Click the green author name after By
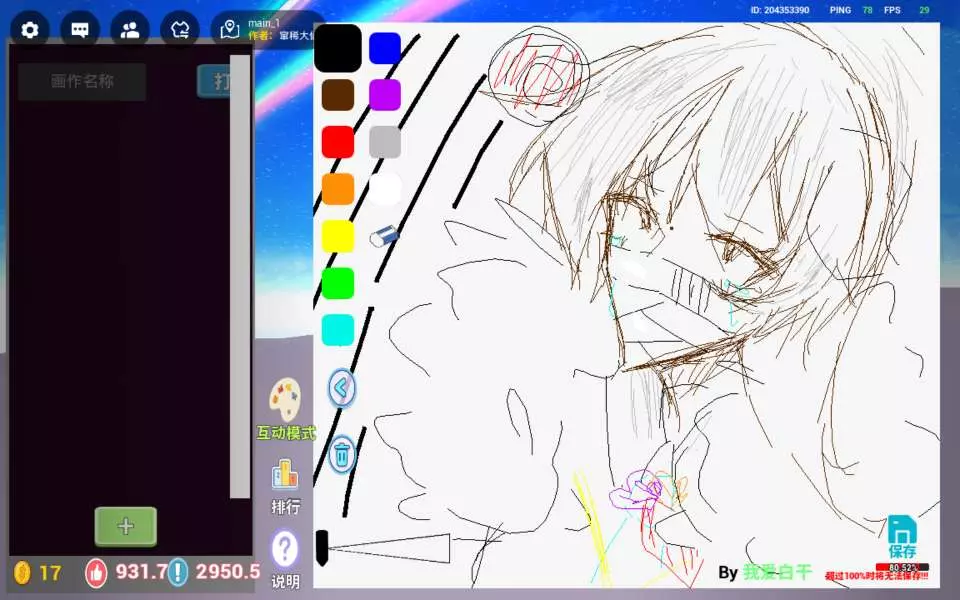The height and width of the screenshot is (600, 960). pyautogui.click(x=777, y=572)
